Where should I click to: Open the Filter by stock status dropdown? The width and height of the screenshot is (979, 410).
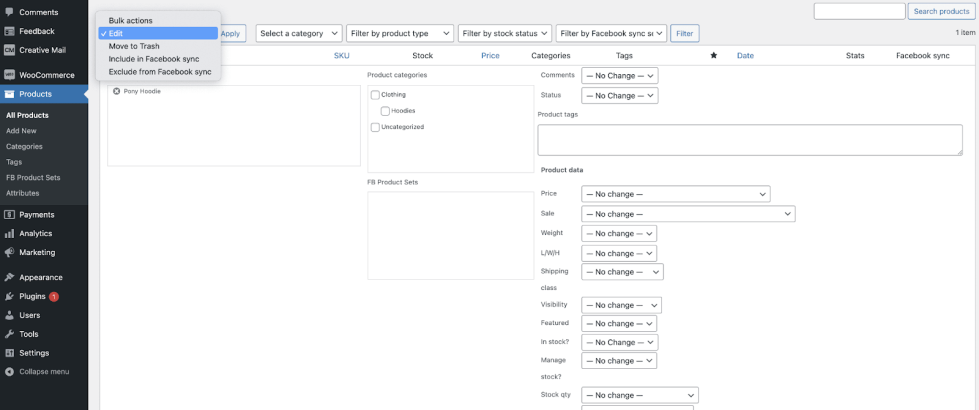tap(506, 33)
